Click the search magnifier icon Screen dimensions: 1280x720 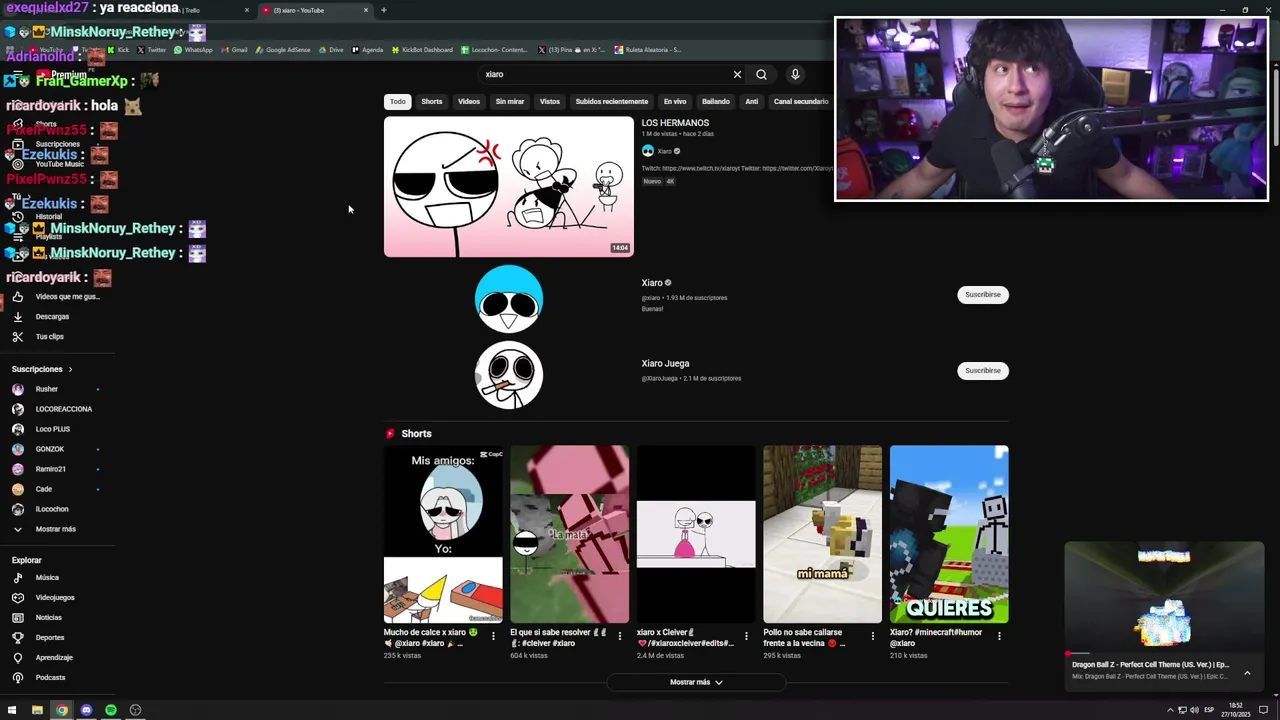pyautogui.click(x=761, y=74)
